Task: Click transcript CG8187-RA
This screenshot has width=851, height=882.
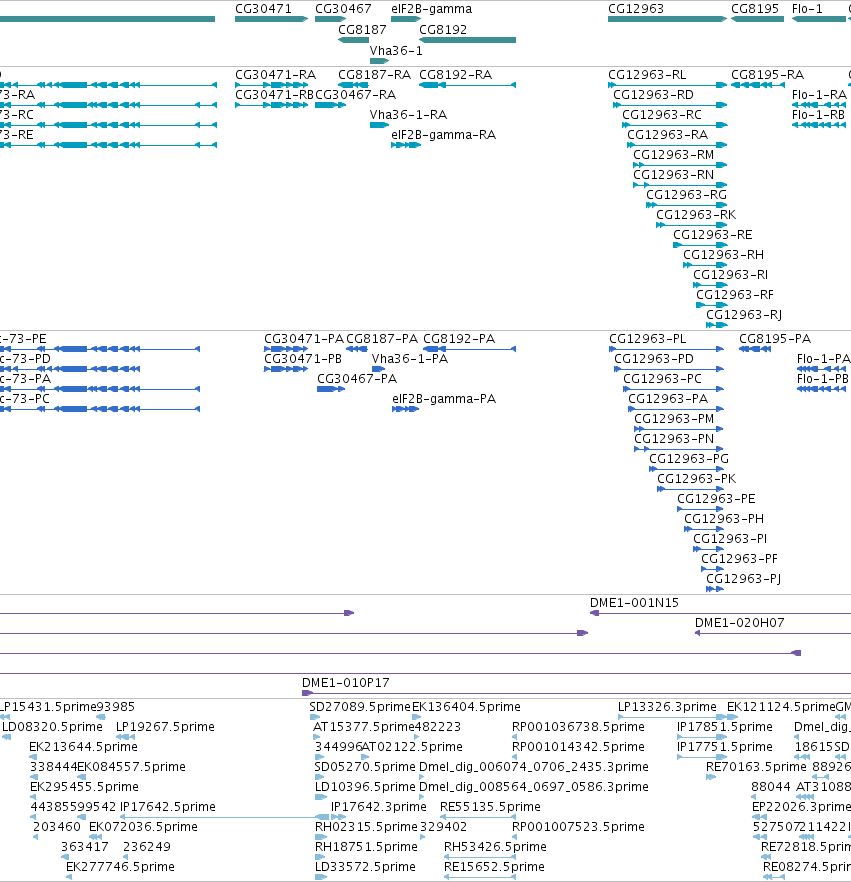Action: pyautogui.click(x=375, y=75)
